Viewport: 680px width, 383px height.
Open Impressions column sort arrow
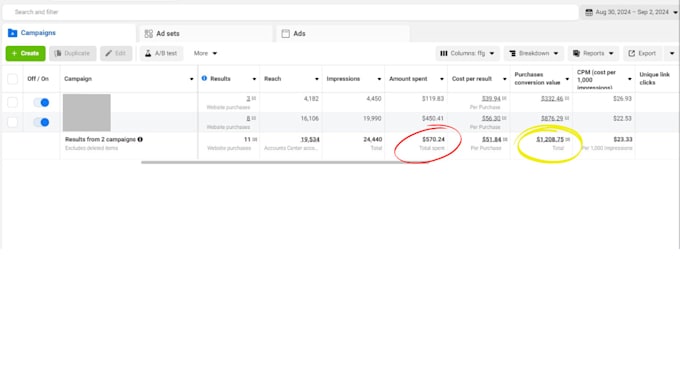379,79
